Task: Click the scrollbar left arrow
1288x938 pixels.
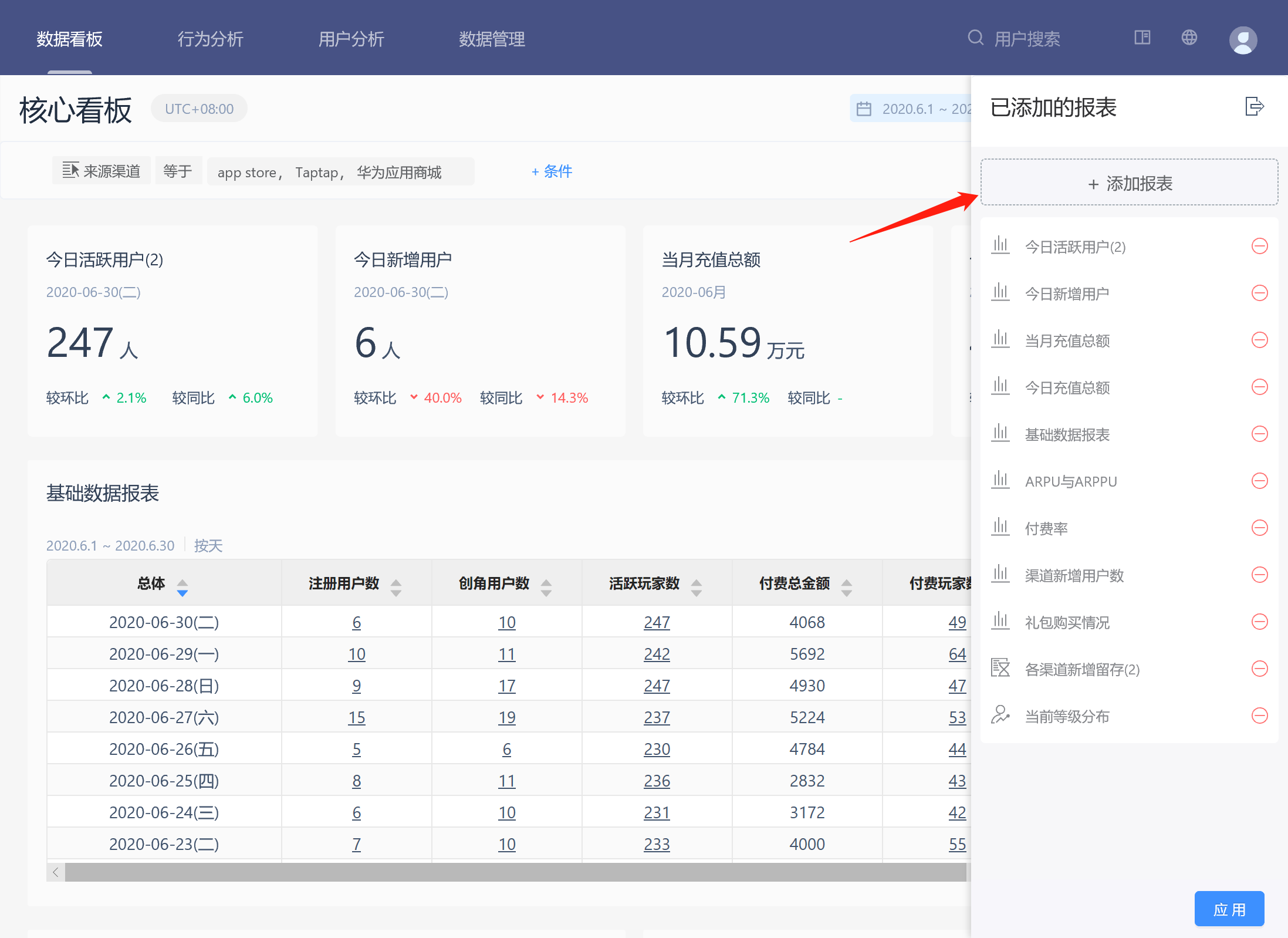Action: click(x=56, y=872)
